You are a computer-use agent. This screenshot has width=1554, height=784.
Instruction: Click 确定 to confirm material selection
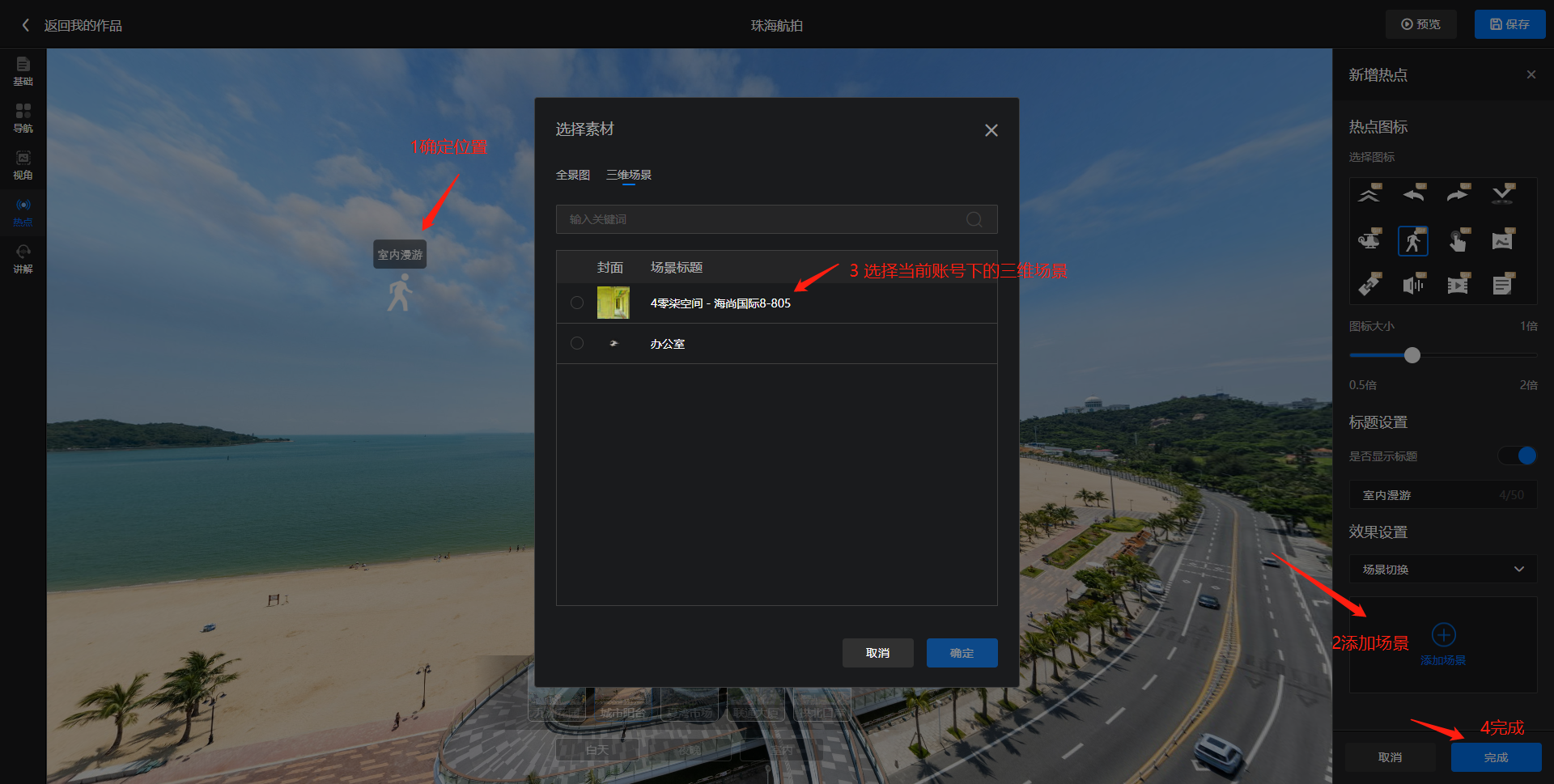click(x=962, y=653)
